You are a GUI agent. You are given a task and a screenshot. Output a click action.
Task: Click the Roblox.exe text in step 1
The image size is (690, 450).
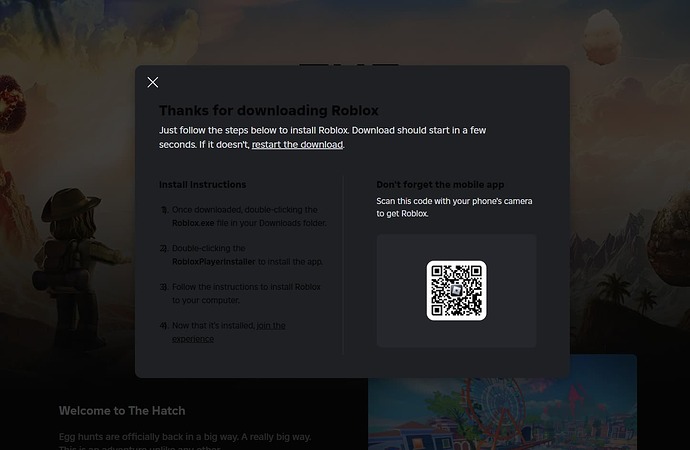[x=193, y=223]
